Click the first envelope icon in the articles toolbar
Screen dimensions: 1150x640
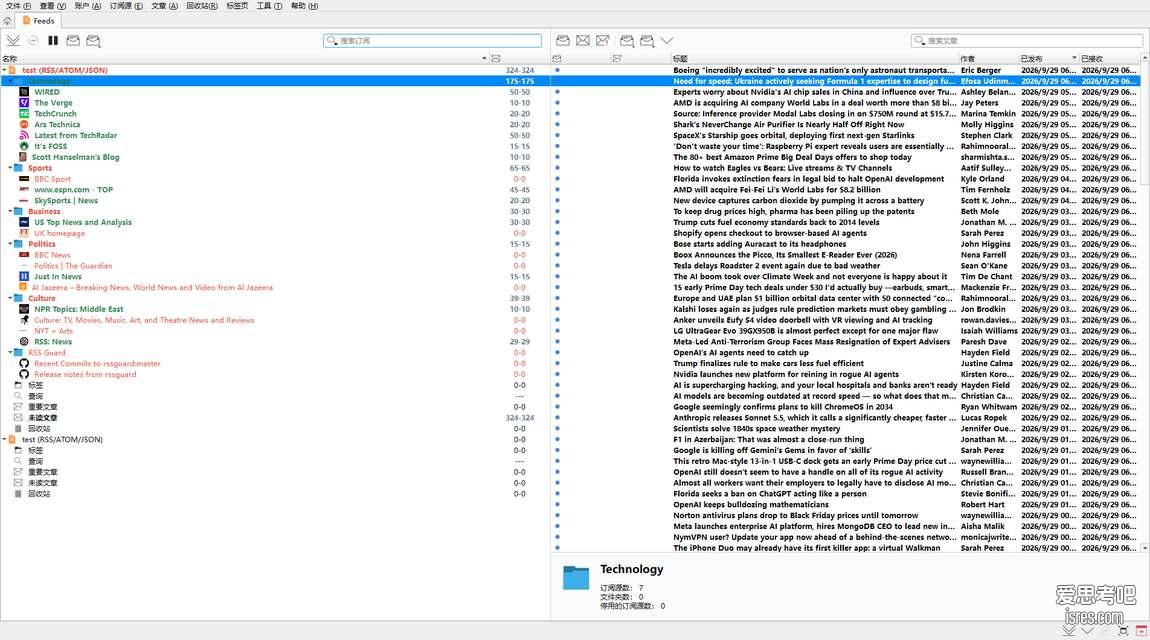tap(563, 40)
